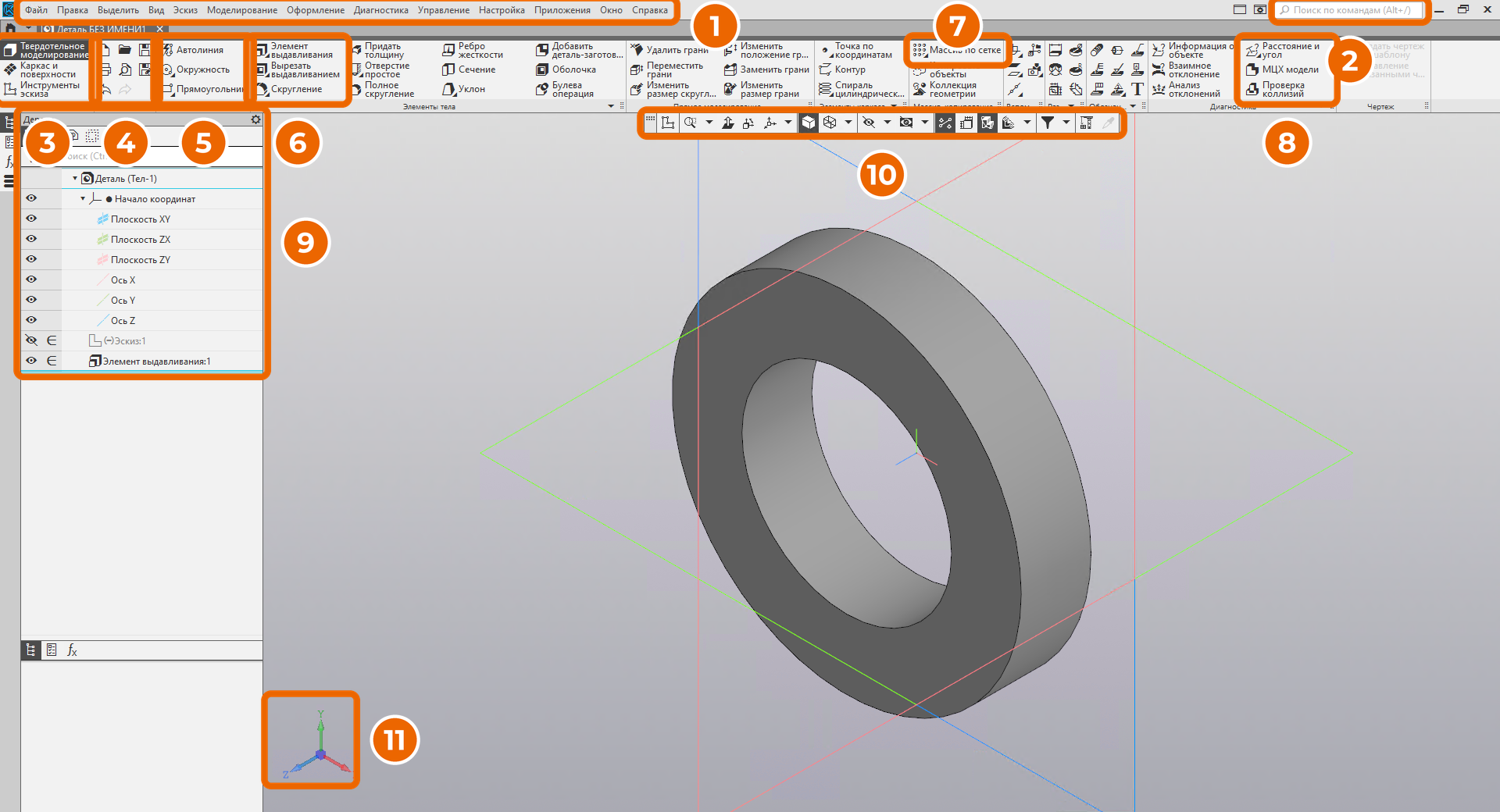
Task: Select the Автолиния sketch tool
Action: coord(194,50)
